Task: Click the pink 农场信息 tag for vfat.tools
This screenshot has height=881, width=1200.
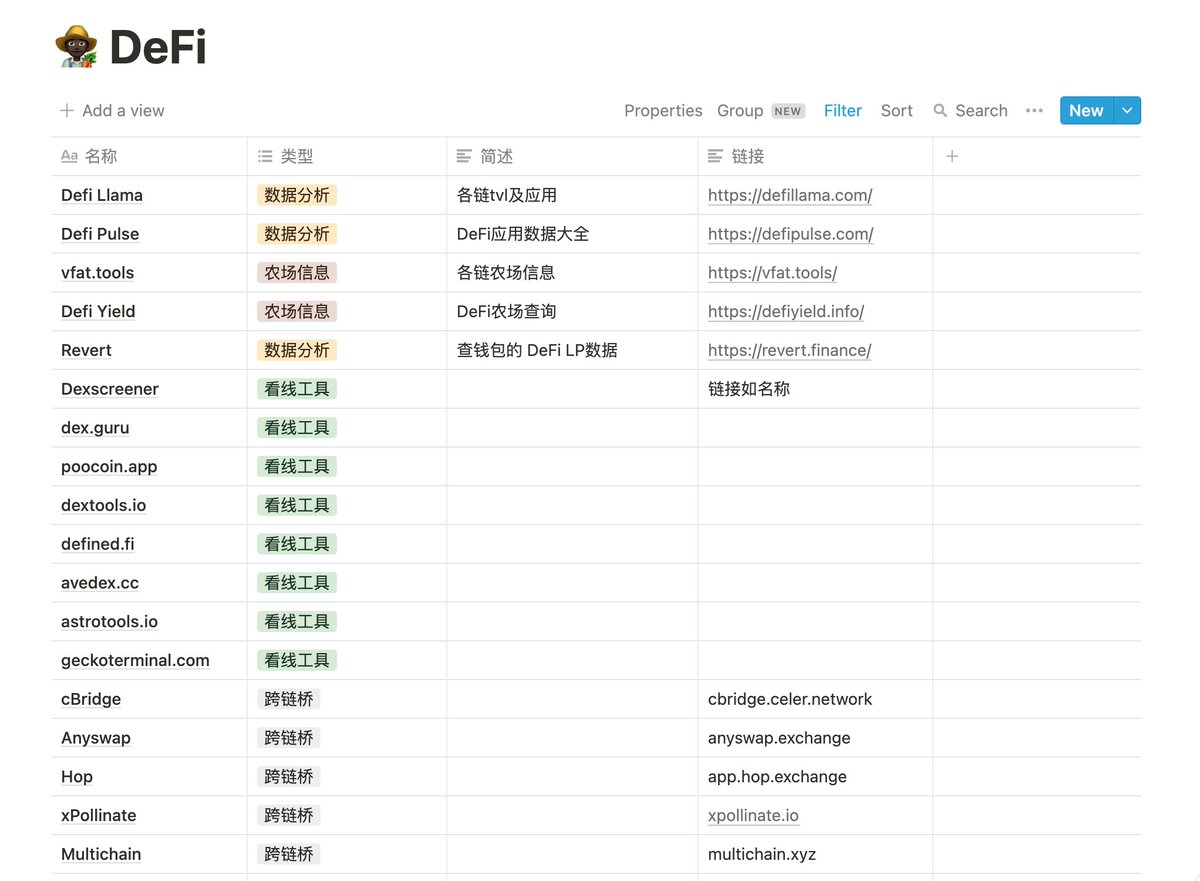Action: [x=297, y=273]
